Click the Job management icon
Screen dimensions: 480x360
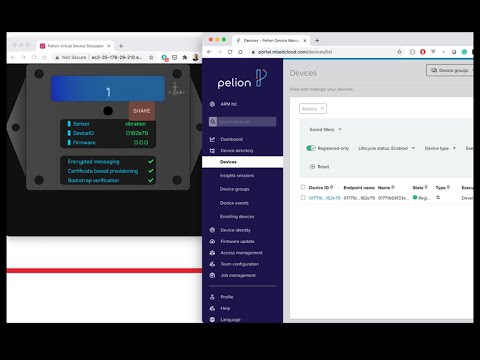tap(212, 275)
